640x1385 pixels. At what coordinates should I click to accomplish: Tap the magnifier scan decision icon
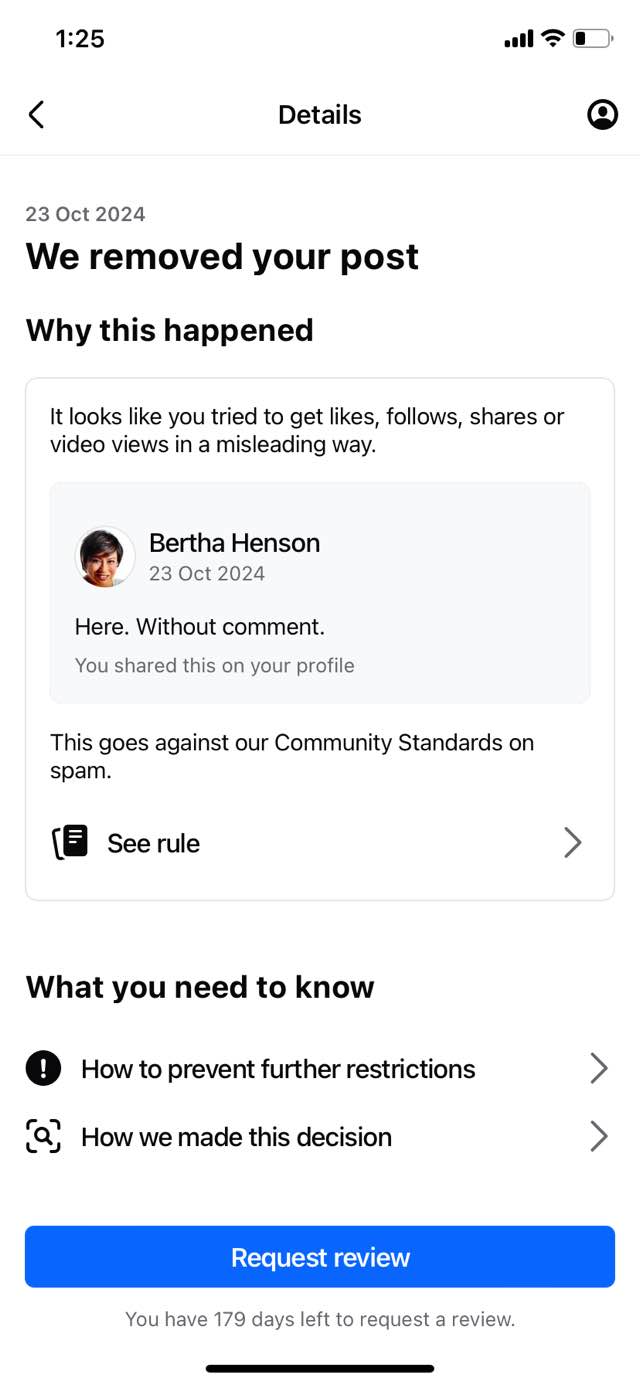43,1137
